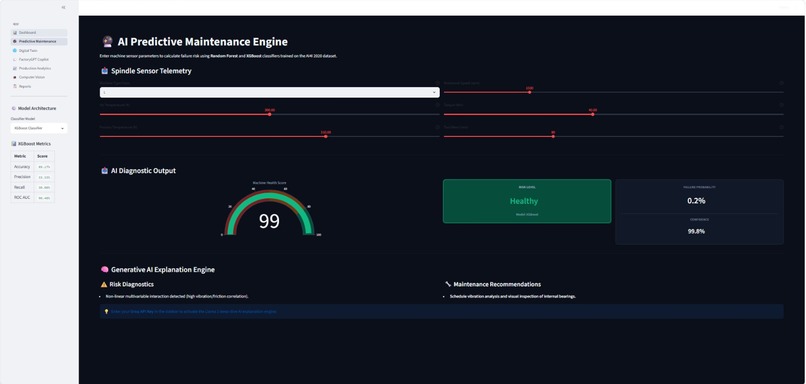Switch to Production Analytics
Viewport: 806px width, 384px height.
pos(39,68)
